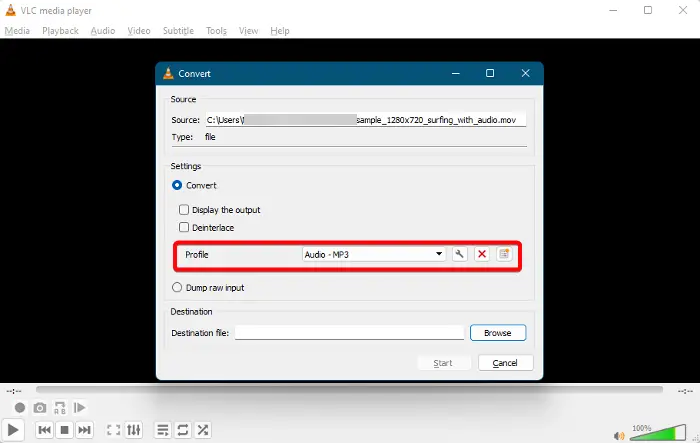Minimize the VLC main window

613,10
